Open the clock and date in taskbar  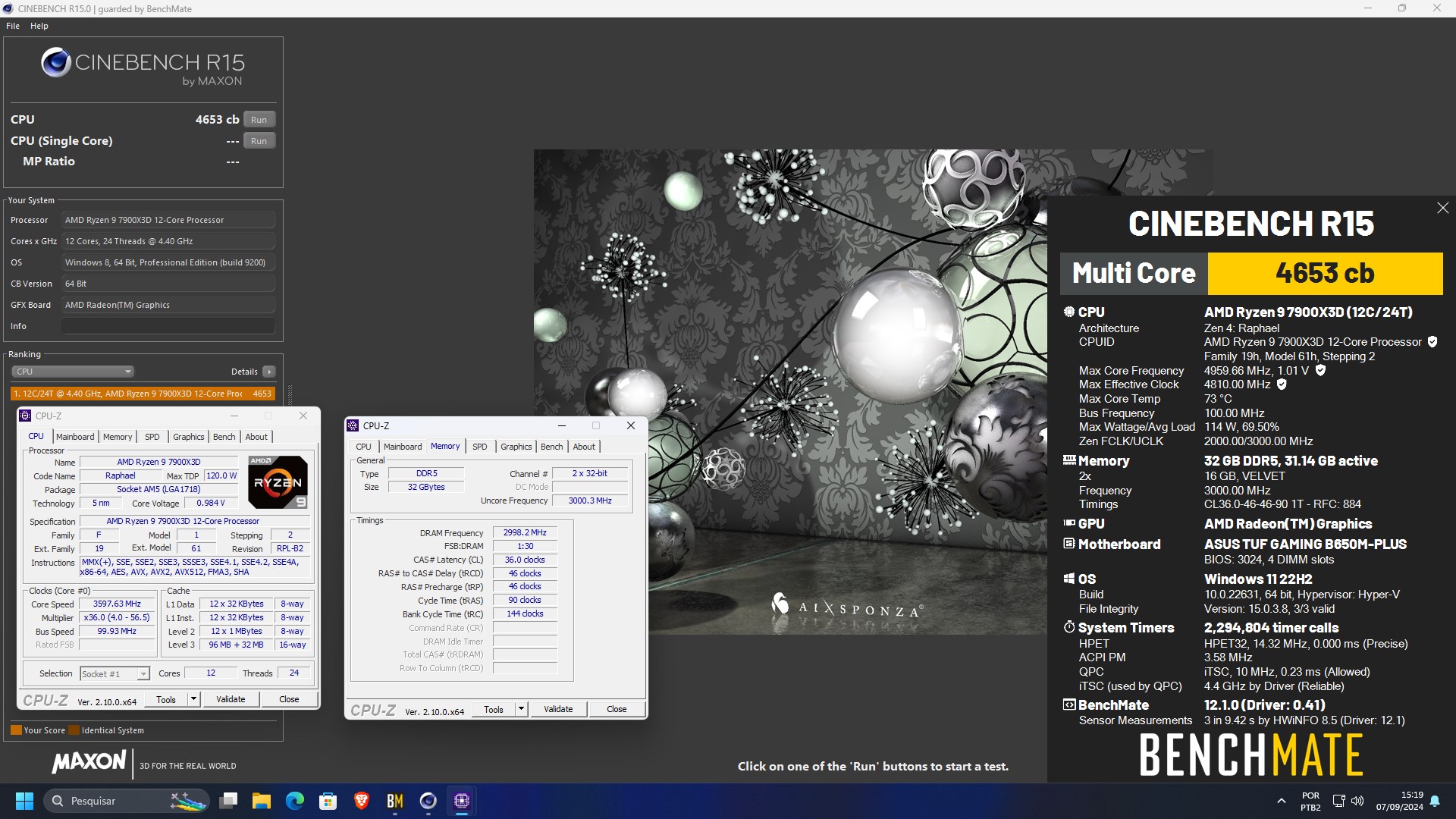1400,801
